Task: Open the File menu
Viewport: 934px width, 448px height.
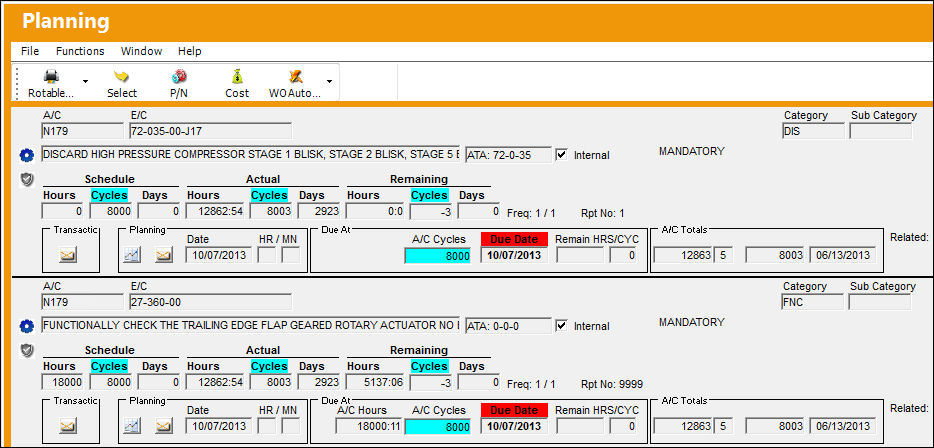Action: [30, 51]
